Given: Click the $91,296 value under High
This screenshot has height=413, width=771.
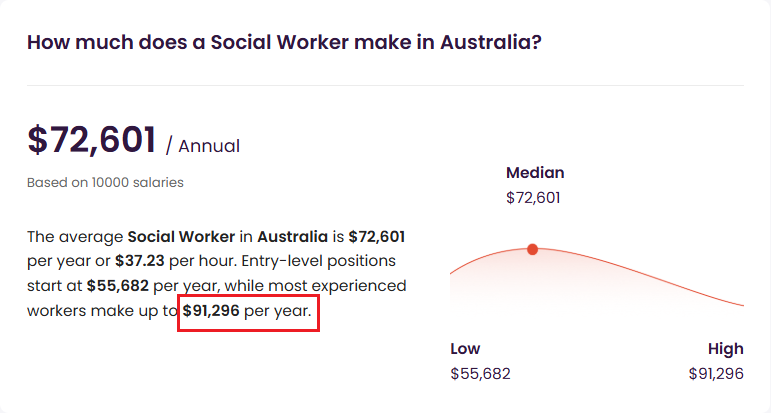Looking at the screenshot, I should (x=716, y=373).
